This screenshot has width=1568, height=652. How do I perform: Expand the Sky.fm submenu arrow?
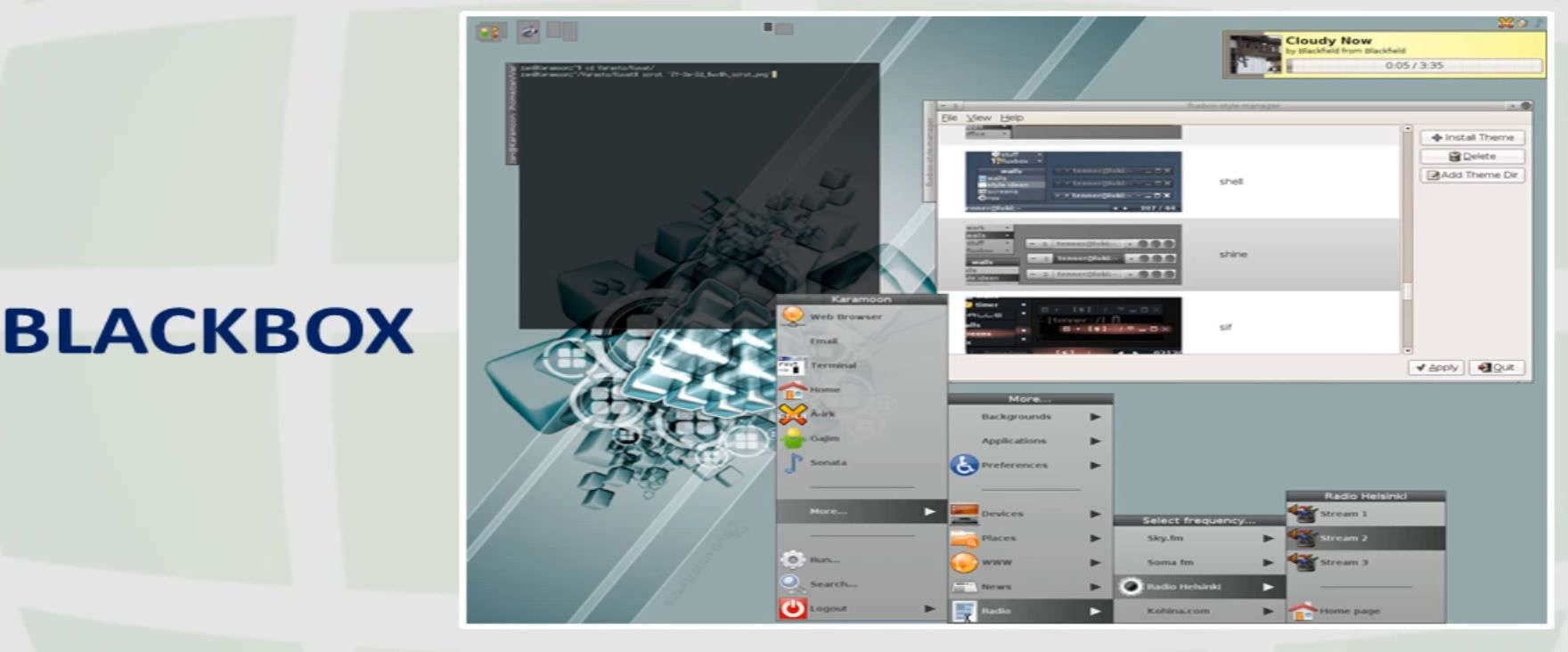click(1268, 538)
